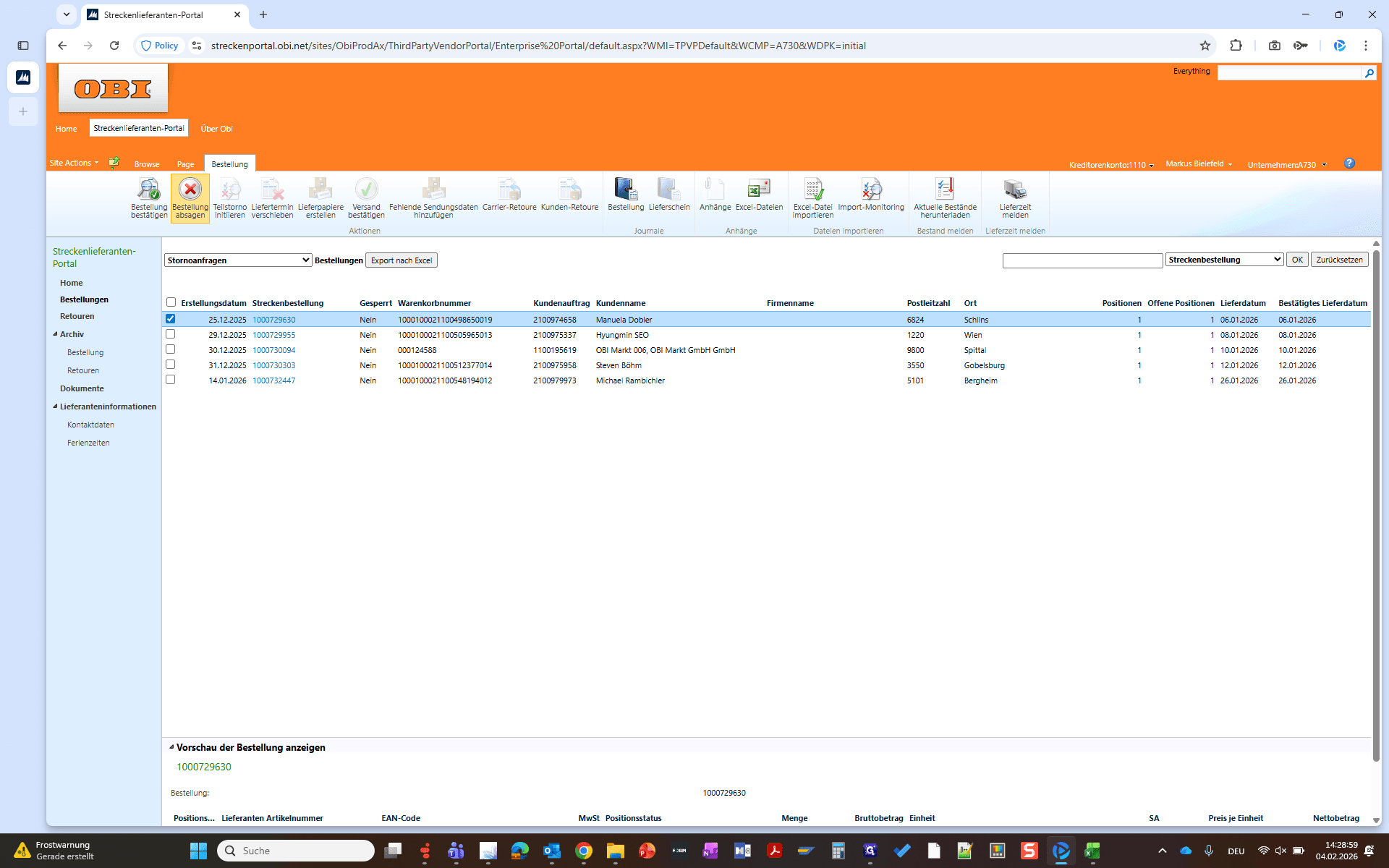Open Kontaktdaten in the sidebar
This screenshot has height=868, width=1389.
90,425
